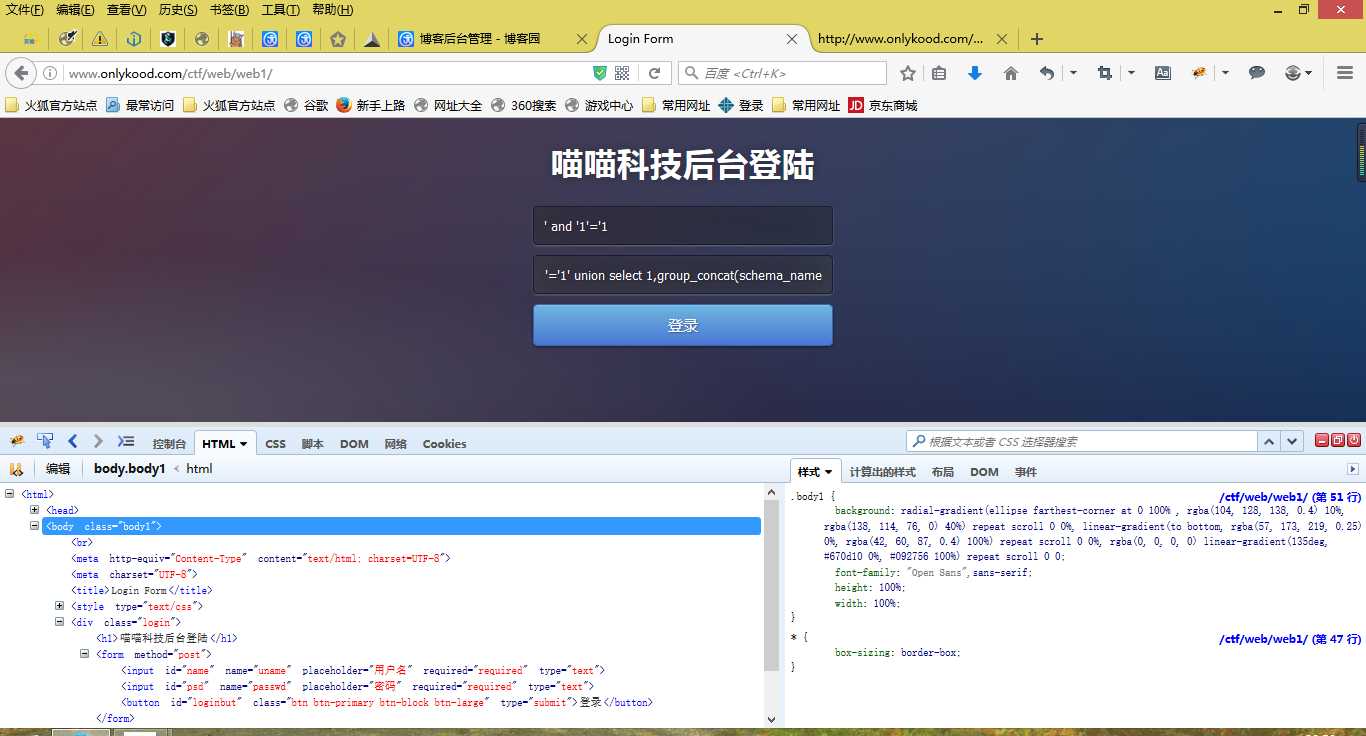1366x736 pixels.
Task: Expand the <style type="text/css"> node
Action: (x=59, y=606)
